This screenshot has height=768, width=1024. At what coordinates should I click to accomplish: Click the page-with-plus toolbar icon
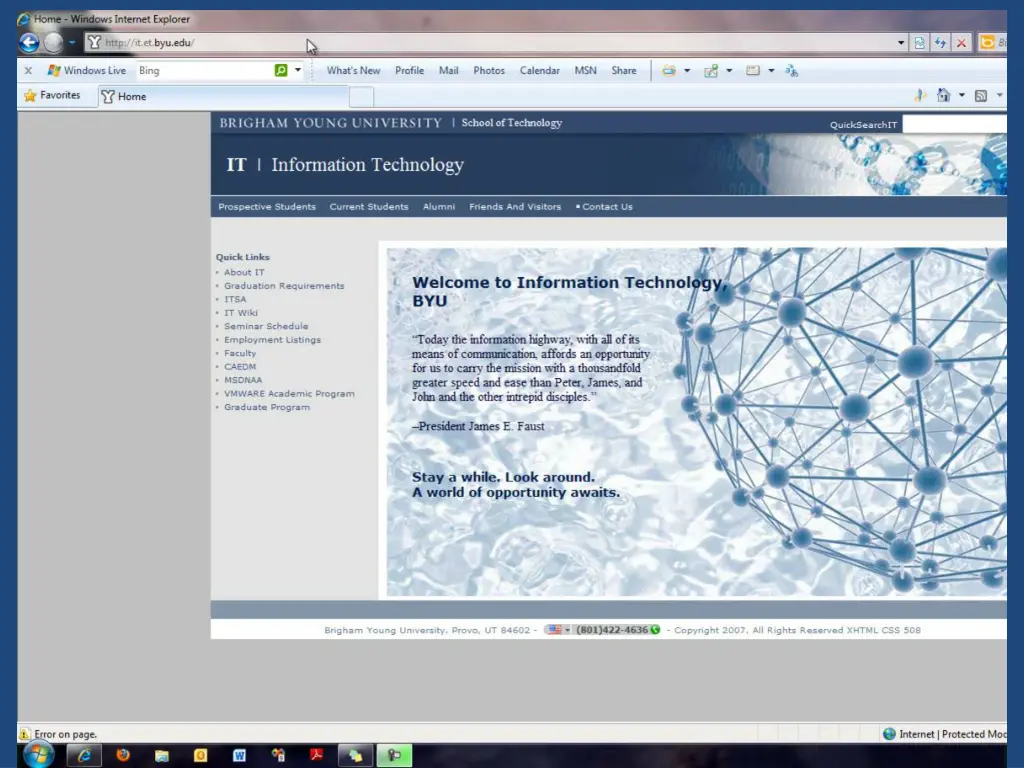click(711, 71)
